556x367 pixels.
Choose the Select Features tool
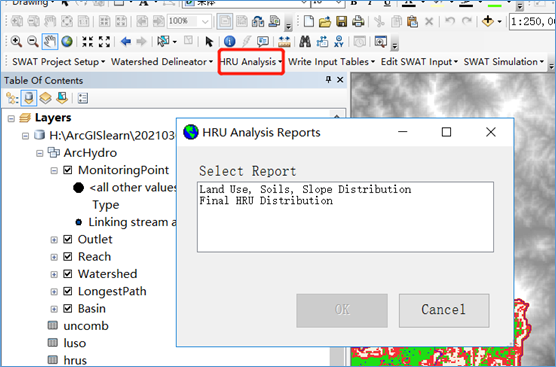(x=163, y=42)
